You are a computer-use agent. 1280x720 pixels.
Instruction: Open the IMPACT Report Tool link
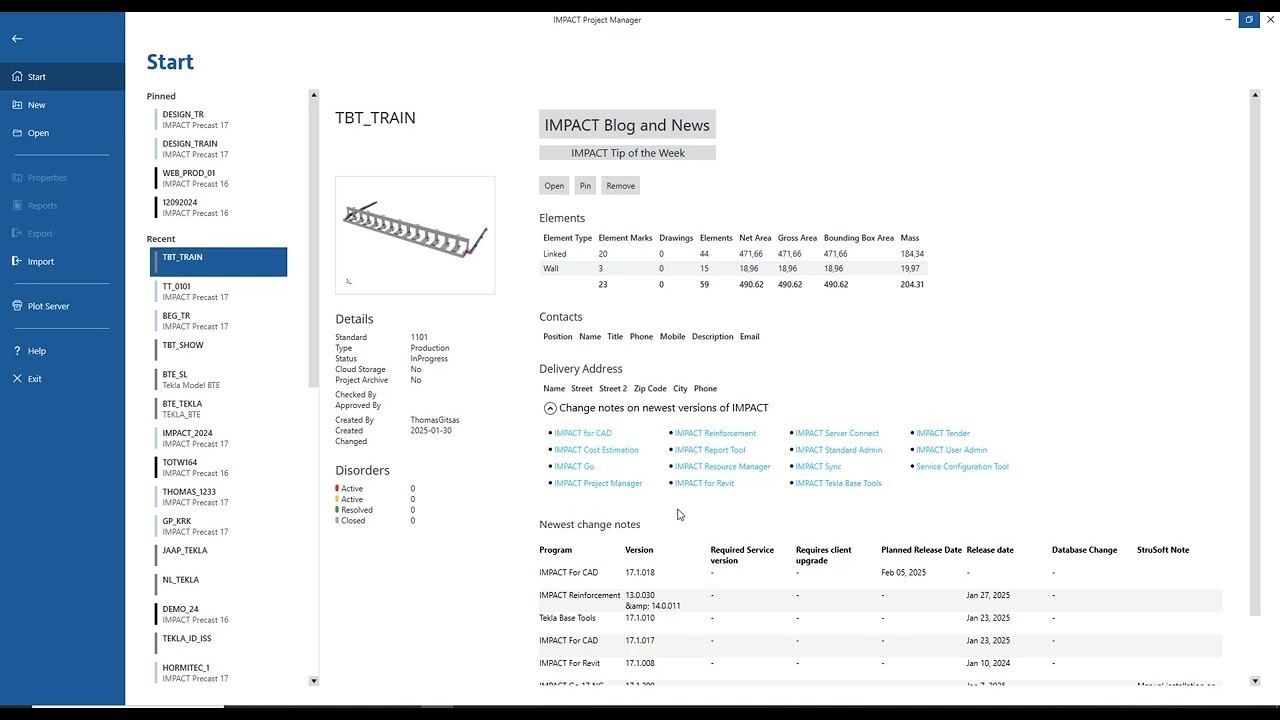point(710,450)
